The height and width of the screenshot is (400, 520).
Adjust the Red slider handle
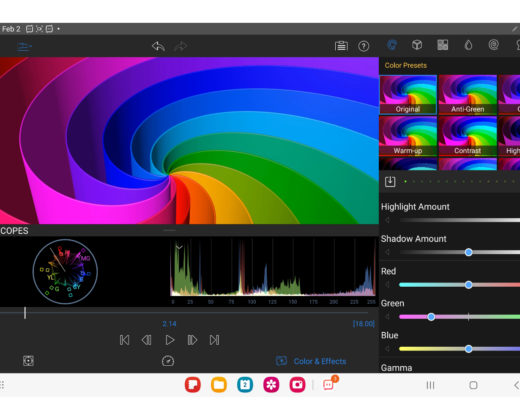(x=468, y=285)
